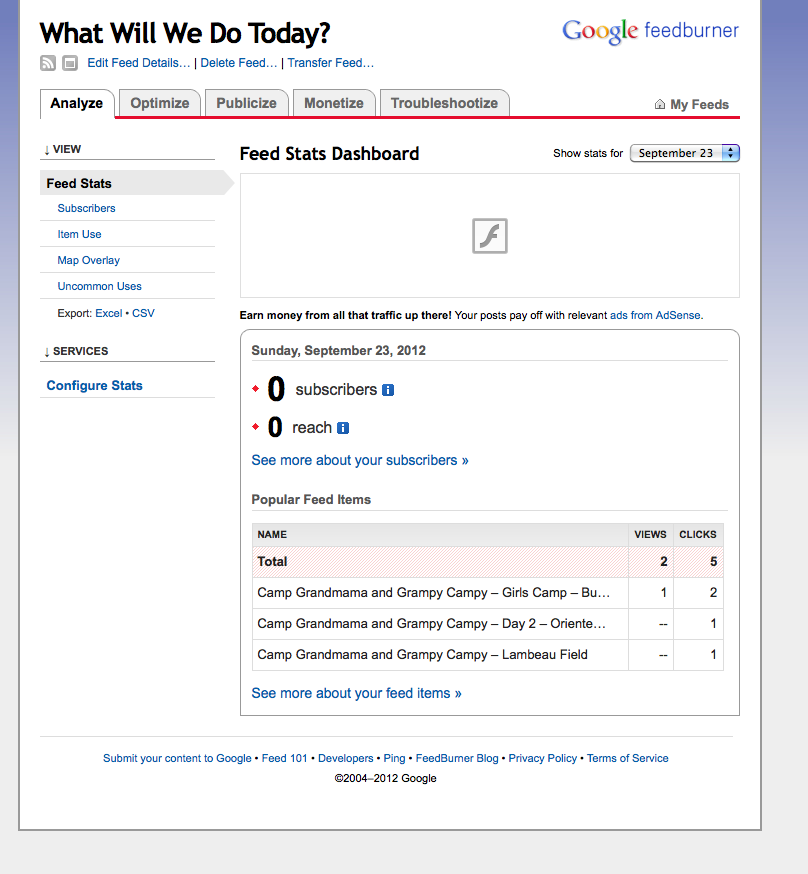Go to the Troubleshootize tab
Viewport: 808px width, 874px height.
[444, 104]
